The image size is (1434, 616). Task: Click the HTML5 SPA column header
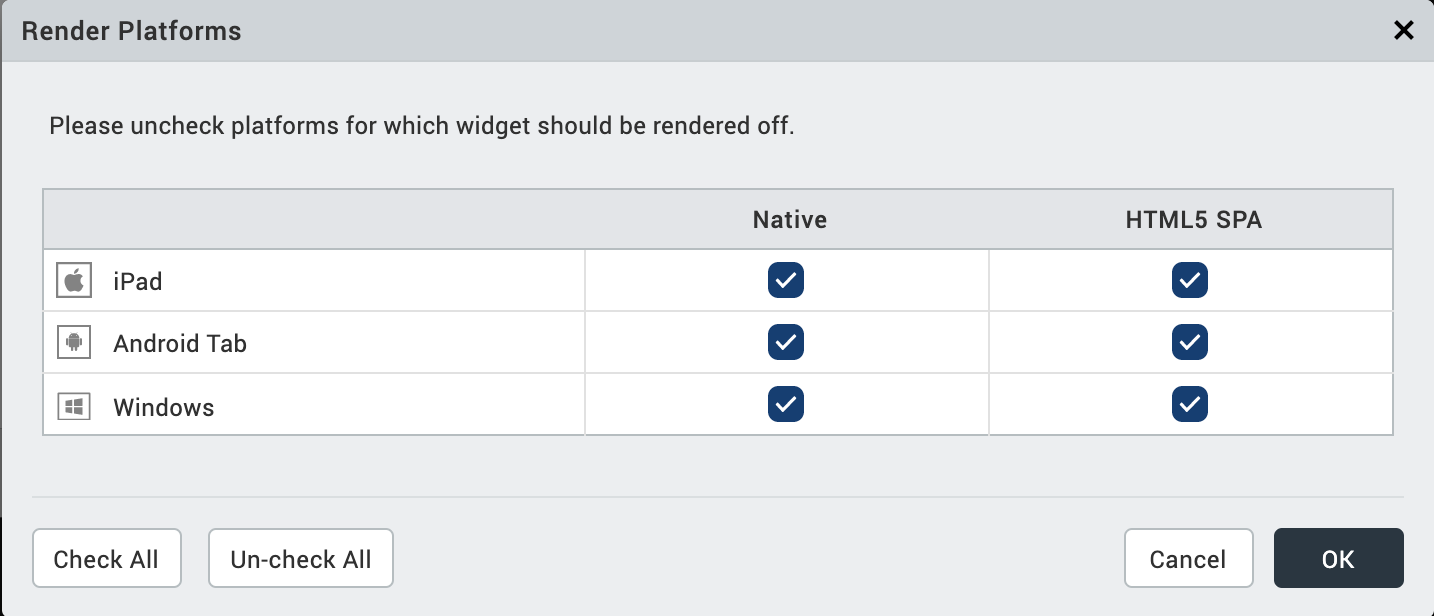[1194, 220]
